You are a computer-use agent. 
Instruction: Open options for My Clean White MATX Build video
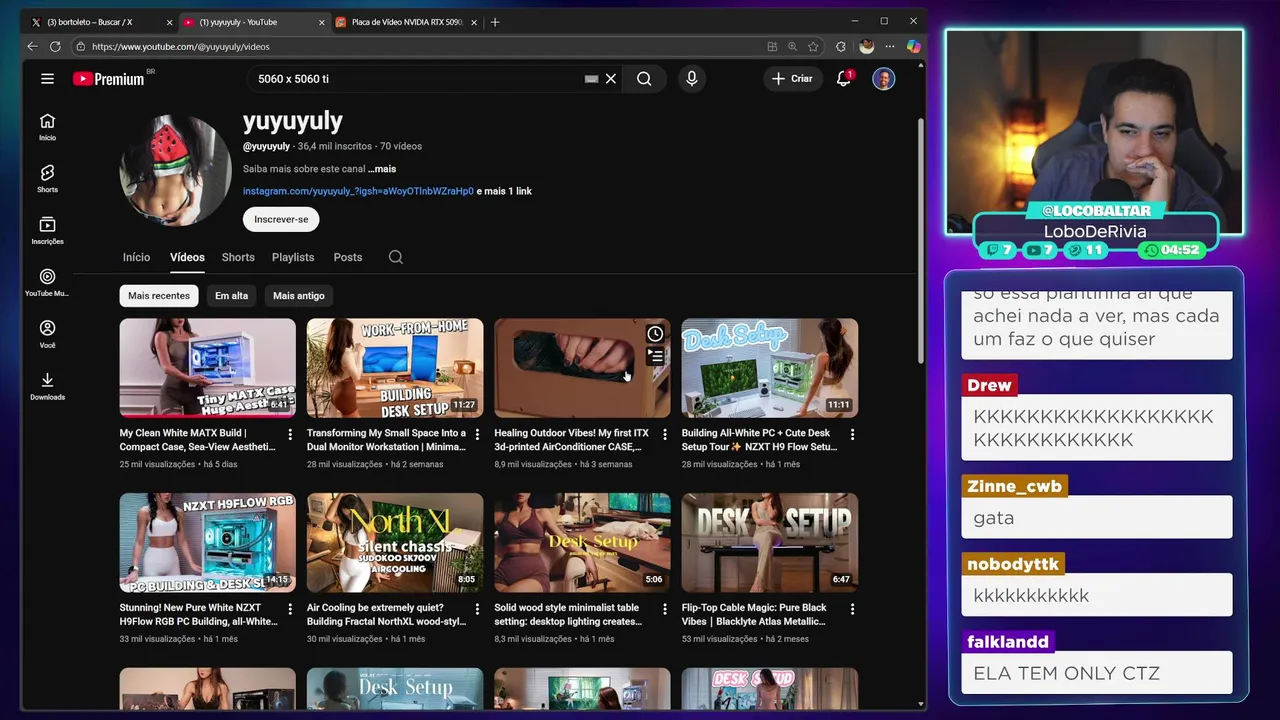tap(290, 434)
